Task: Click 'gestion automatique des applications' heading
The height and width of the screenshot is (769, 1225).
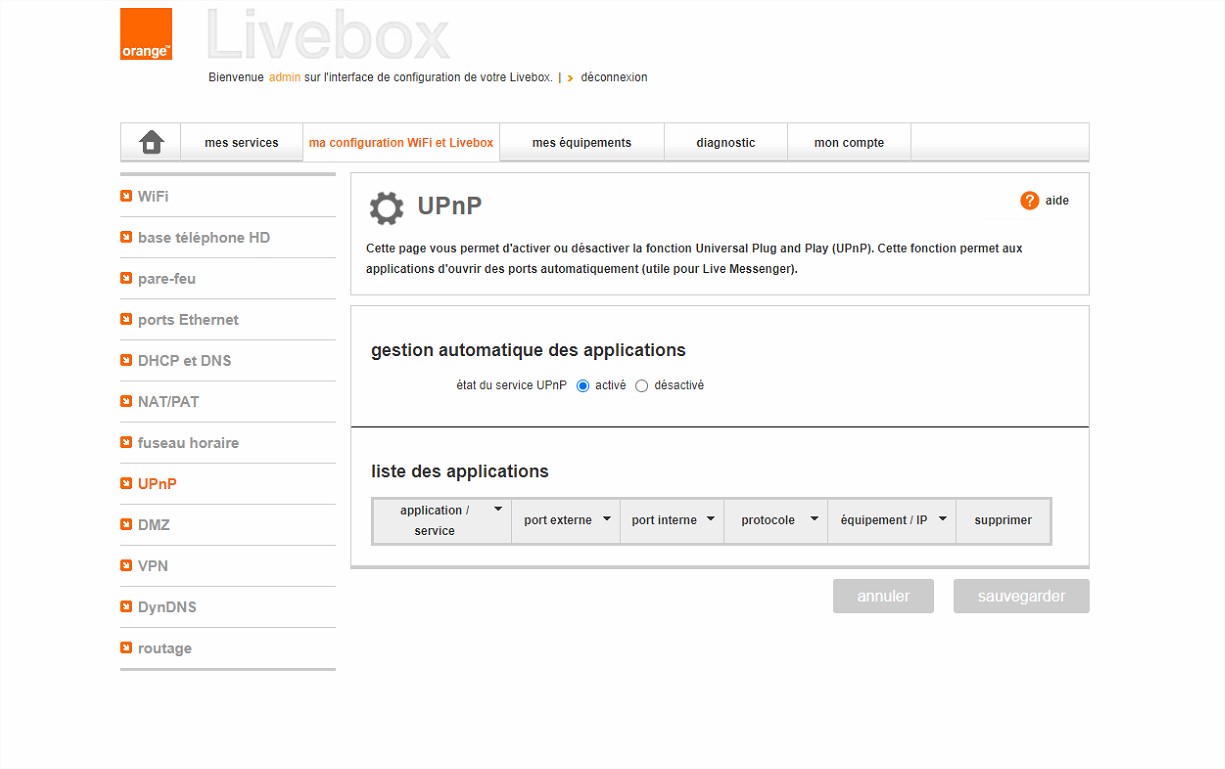Action: tap(528, 350)
